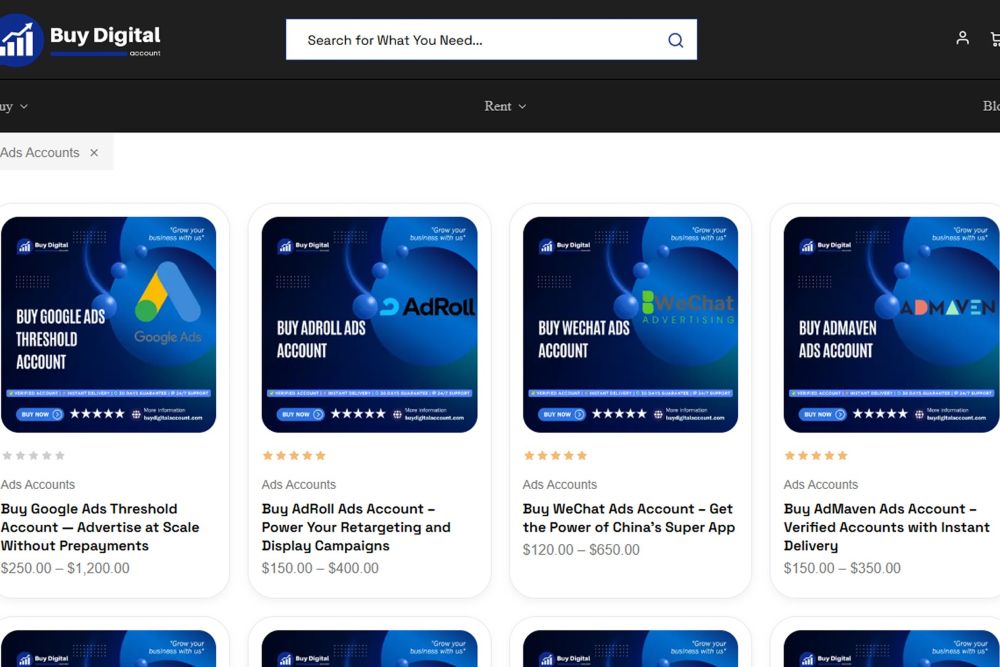Open Buy WeChat Ads Account title link
Viewport: 1000px width, 667px height.
[629, 518]
